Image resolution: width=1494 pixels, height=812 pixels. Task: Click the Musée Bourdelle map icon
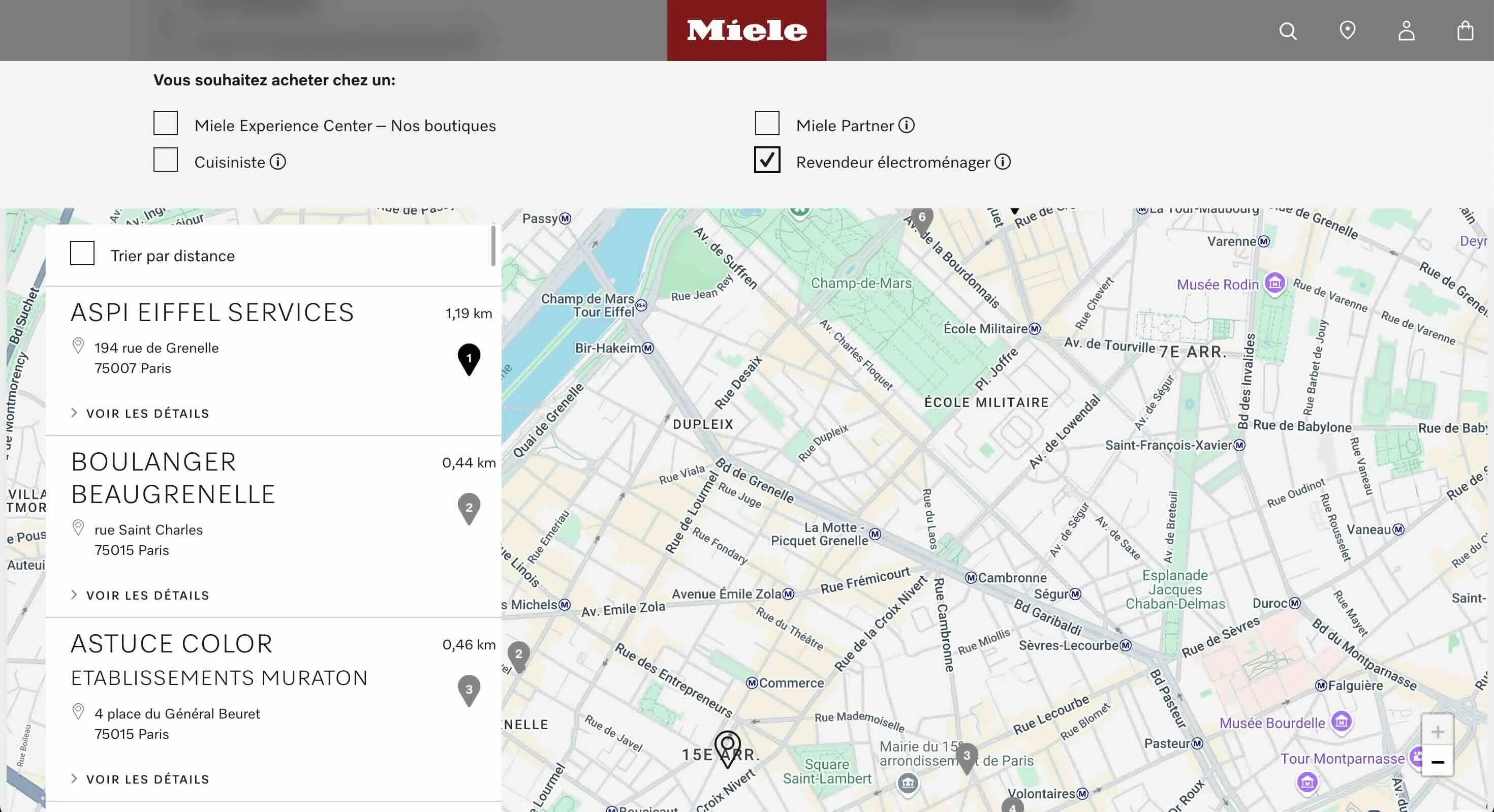point(1341,722)
